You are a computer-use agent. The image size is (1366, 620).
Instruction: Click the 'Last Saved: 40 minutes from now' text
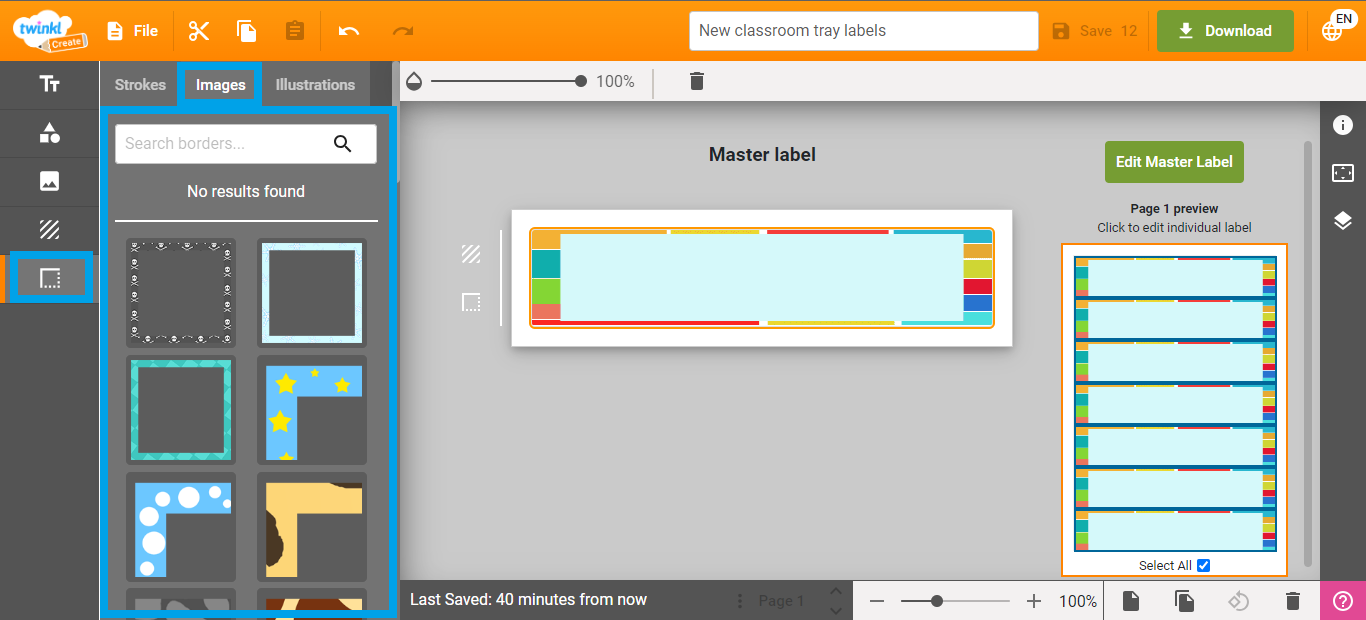tap(528, 600)
